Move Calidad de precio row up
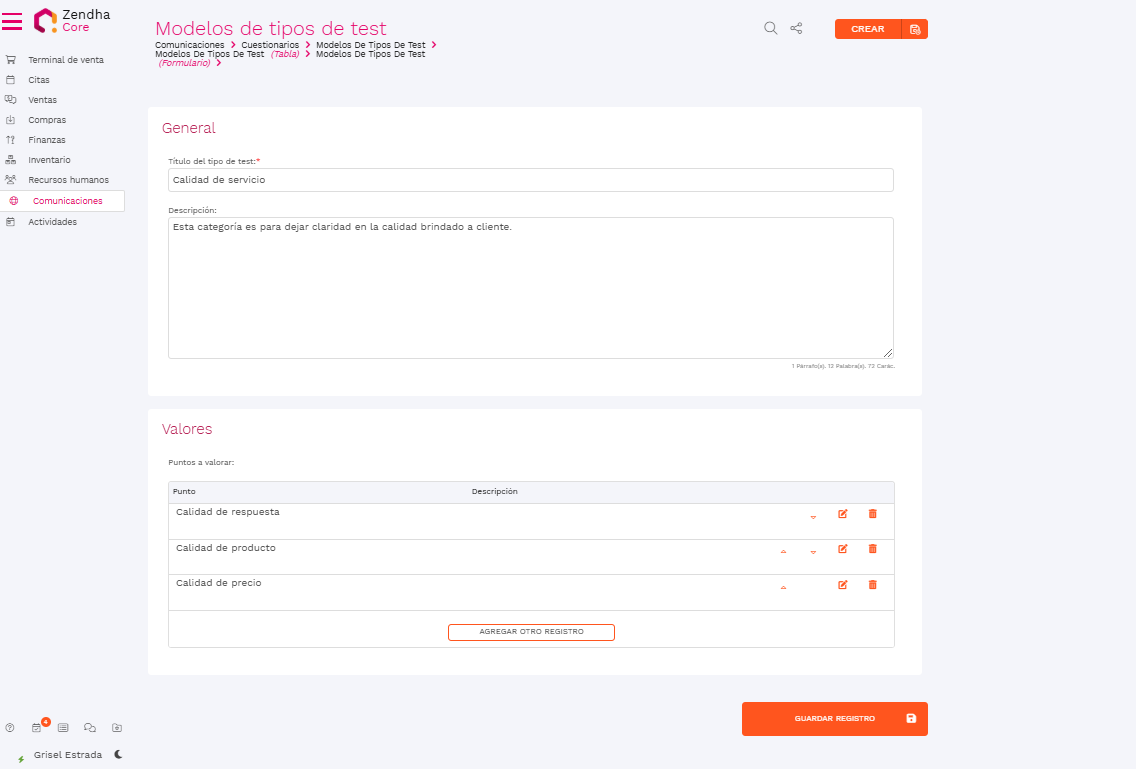This screenshot has height=769, width=1136. pos(783,587)
